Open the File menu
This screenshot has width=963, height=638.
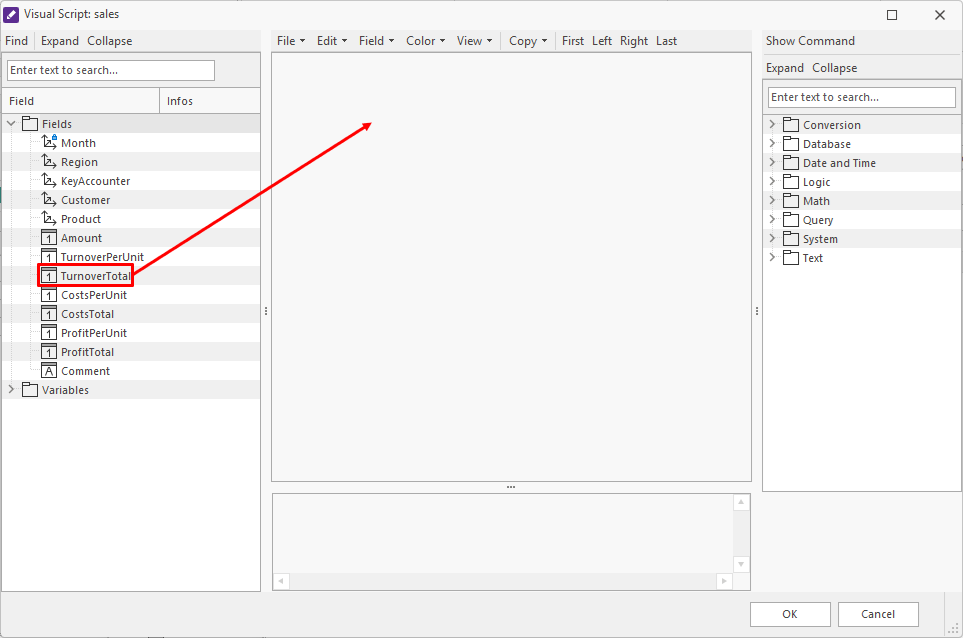click(x=291, y=41)
